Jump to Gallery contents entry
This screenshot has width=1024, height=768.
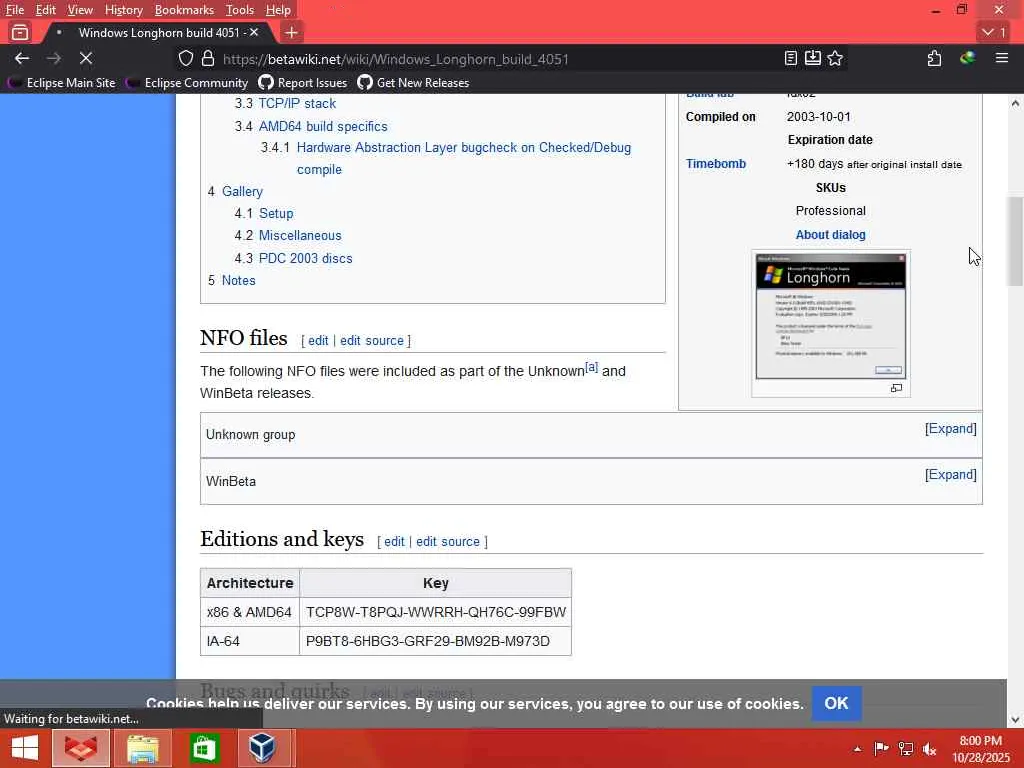(x=242, y=191)
